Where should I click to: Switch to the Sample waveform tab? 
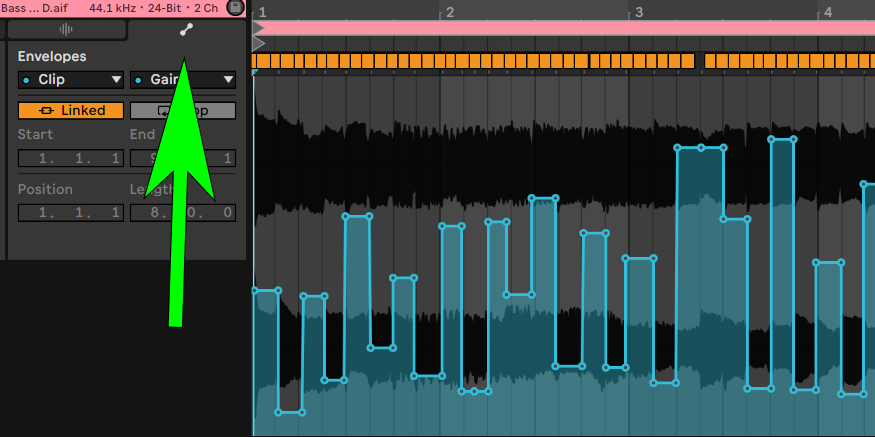click(67, 30)
